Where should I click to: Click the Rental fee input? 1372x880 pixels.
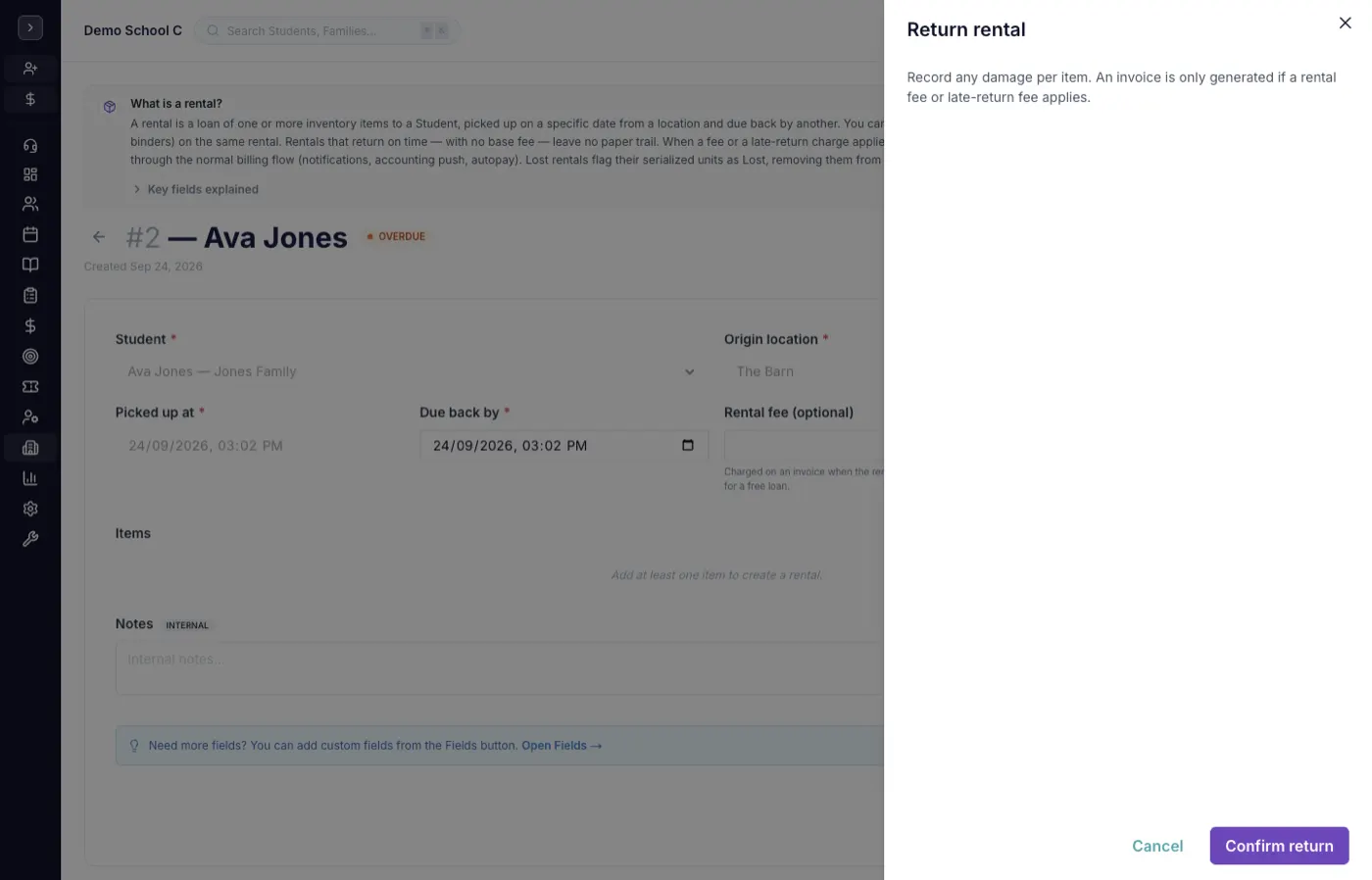click(804, 446)
